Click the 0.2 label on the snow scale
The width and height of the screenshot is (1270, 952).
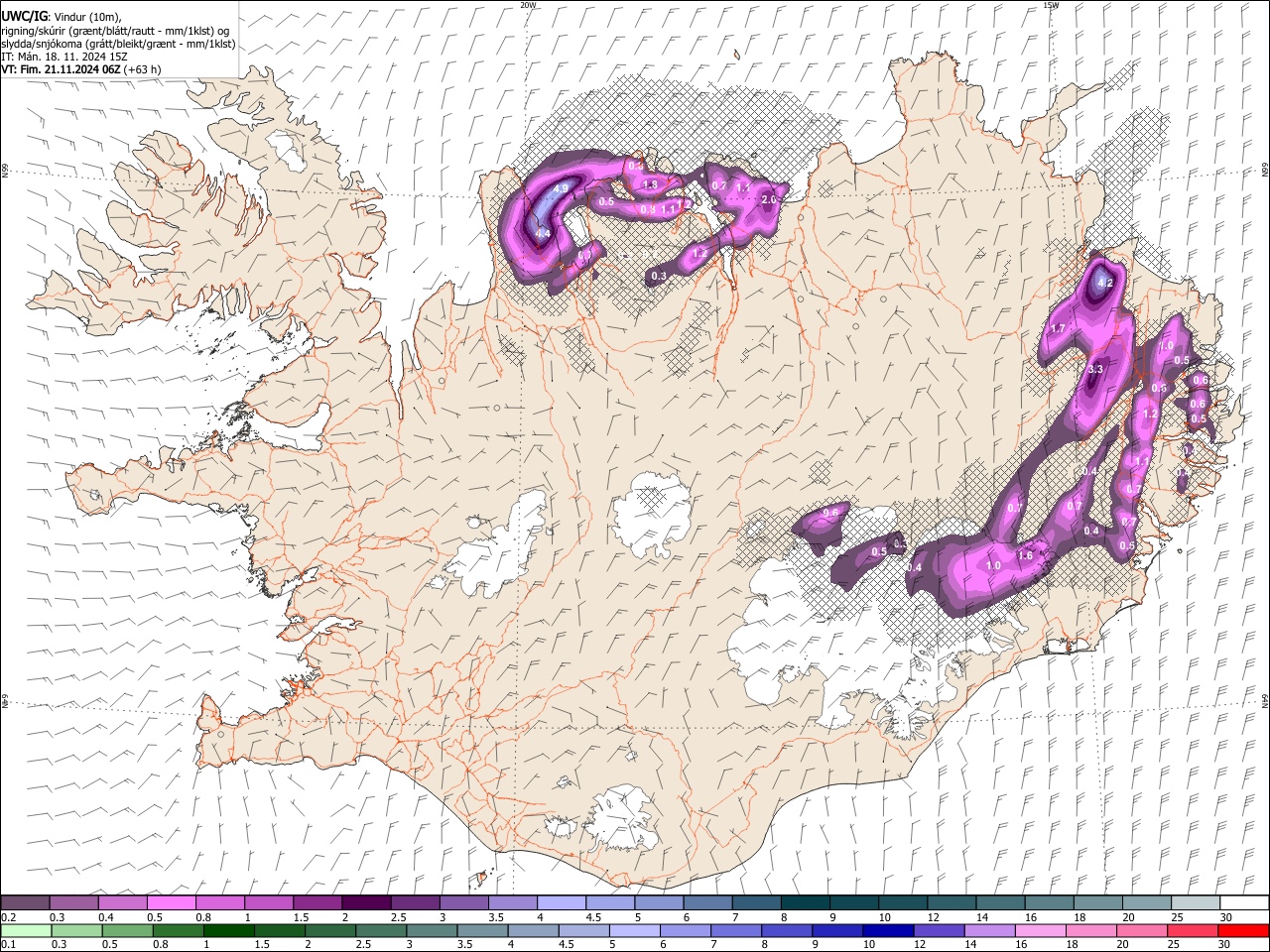click(x=8, y=917)
